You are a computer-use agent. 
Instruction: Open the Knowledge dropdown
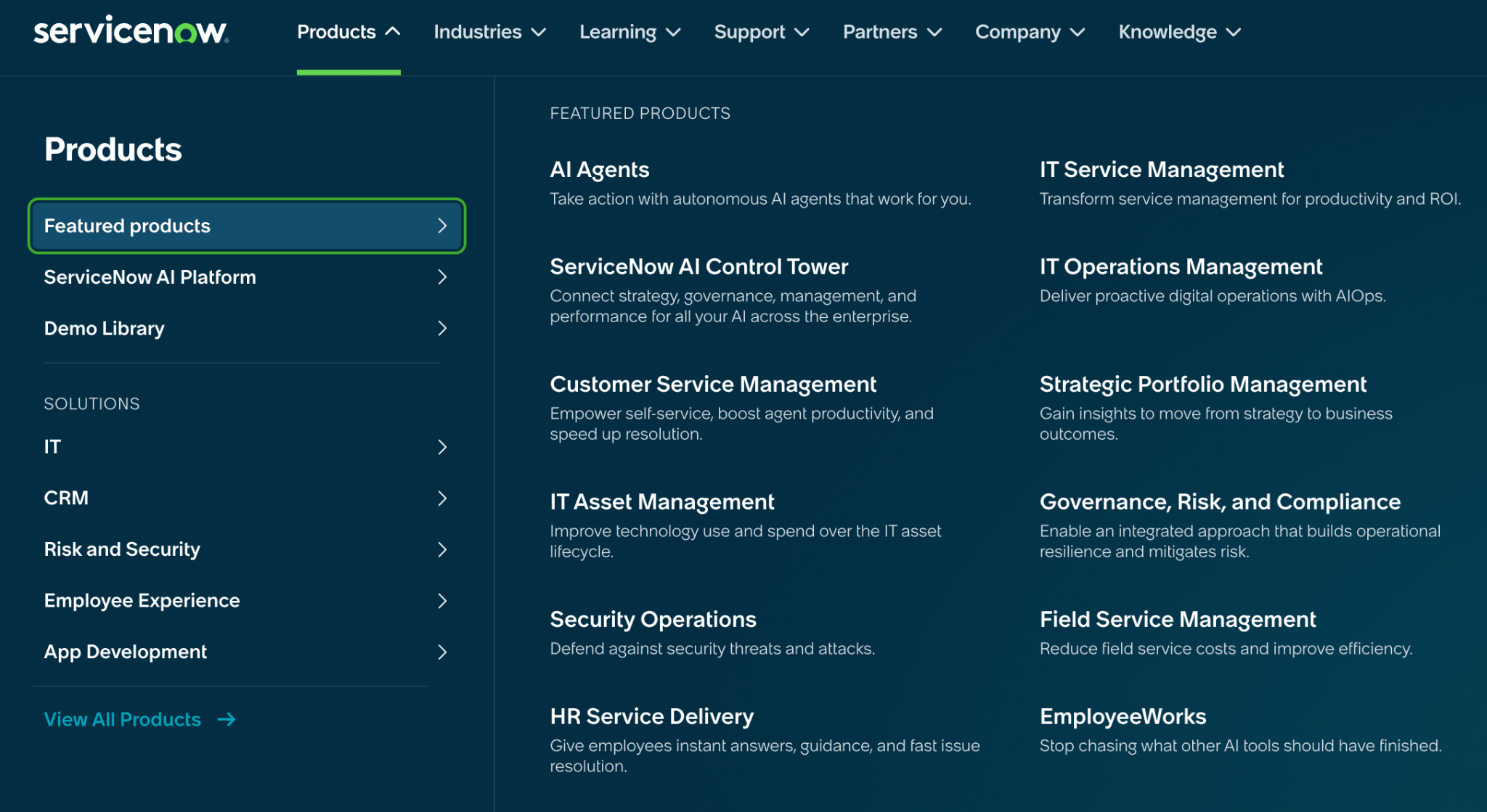1179,32
